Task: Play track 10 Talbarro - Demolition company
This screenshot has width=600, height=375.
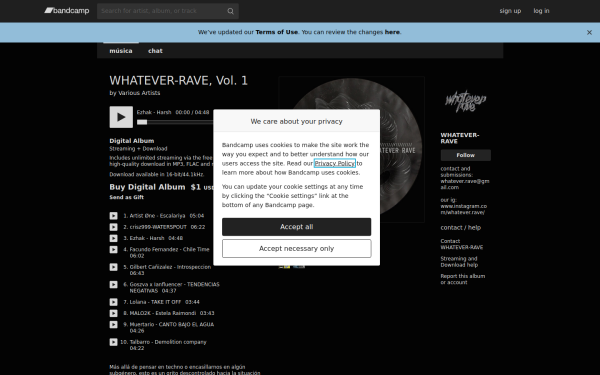Action: [114, 342]
